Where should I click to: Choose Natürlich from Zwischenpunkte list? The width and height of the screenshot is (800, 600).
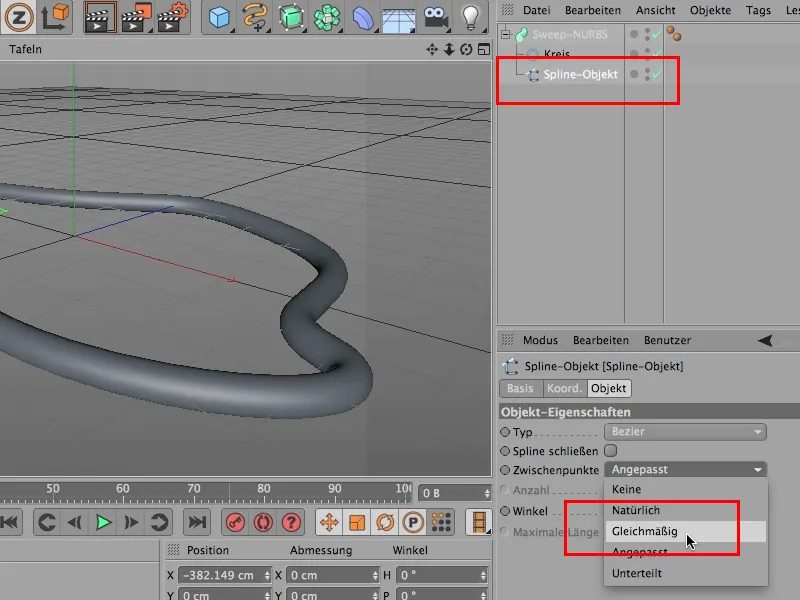click(685, 510)
